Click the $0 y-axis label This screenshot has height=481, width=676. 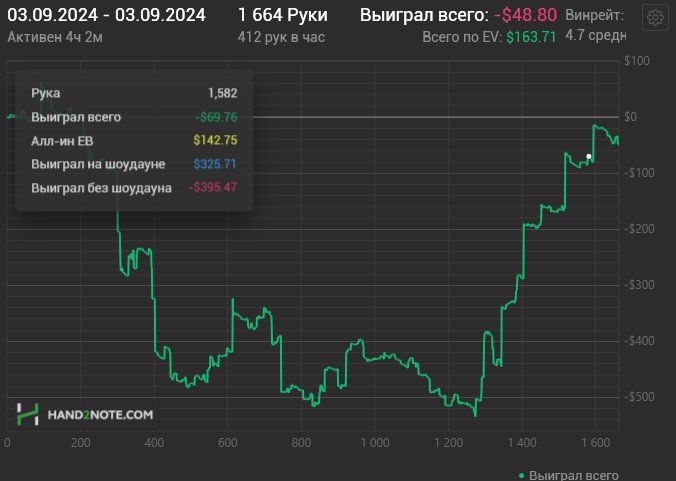click(x=630, y=117)
